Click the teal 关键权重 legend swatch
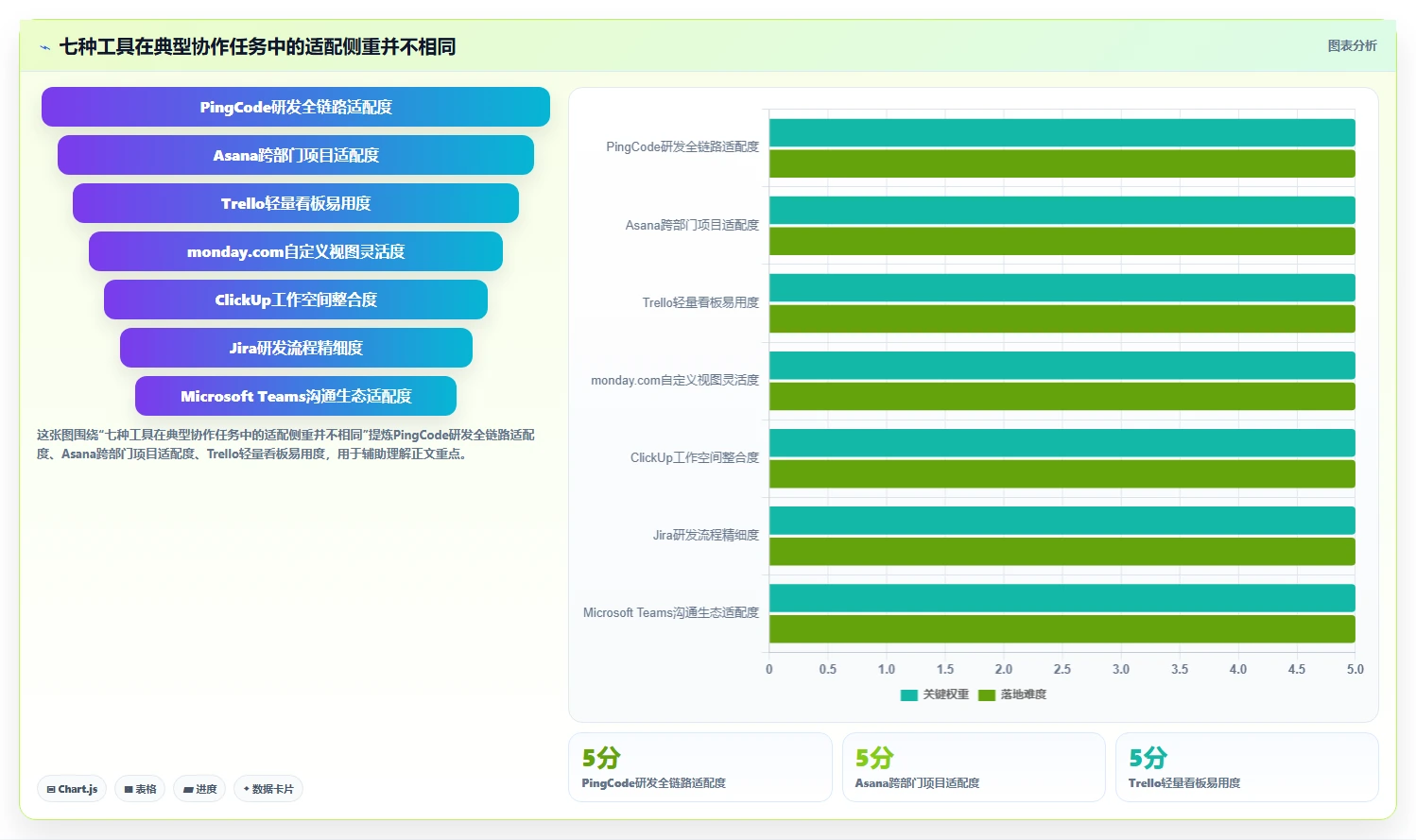 coord(909,695)
